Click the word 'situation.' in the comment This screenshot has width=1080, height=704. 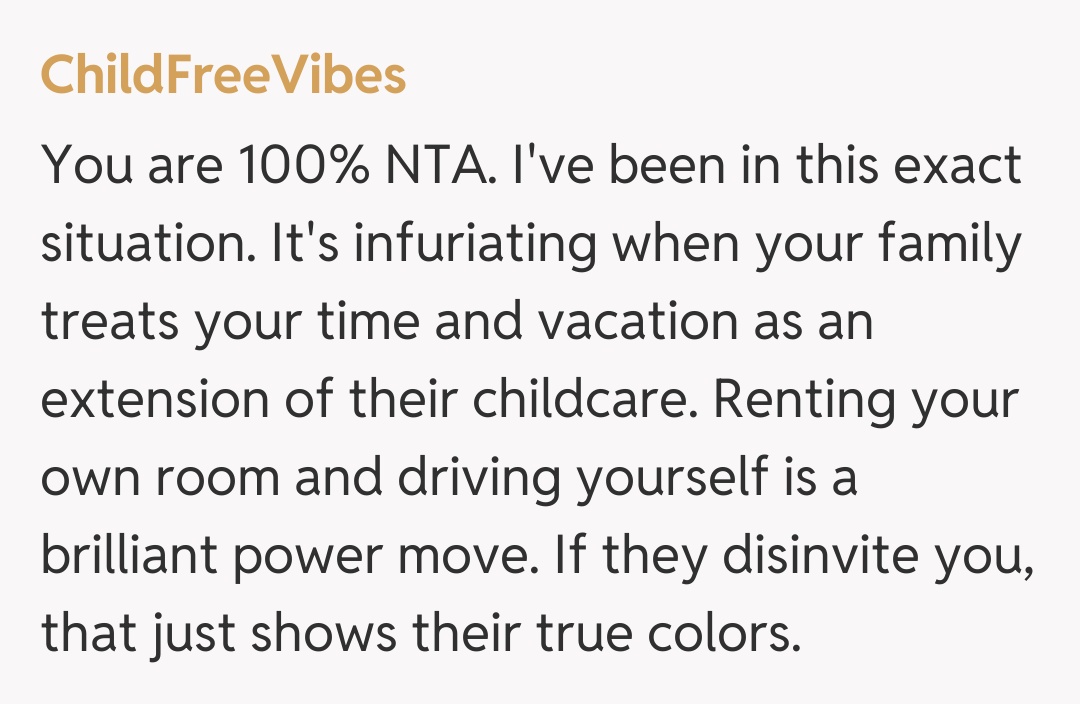click(x=148, y=245)
